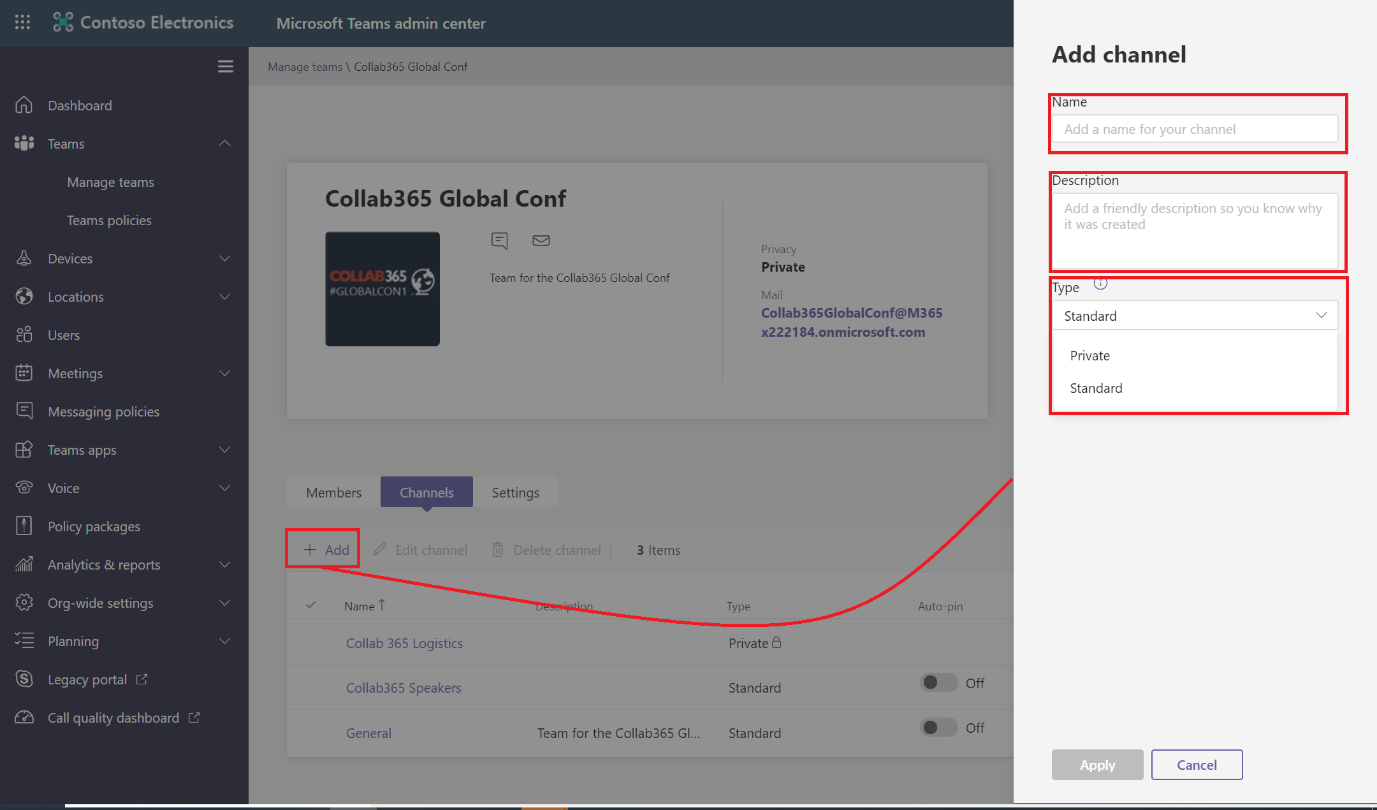Click the team mail address link
The width and height of the screenshot is (1377, 810).
pos(852,322)
